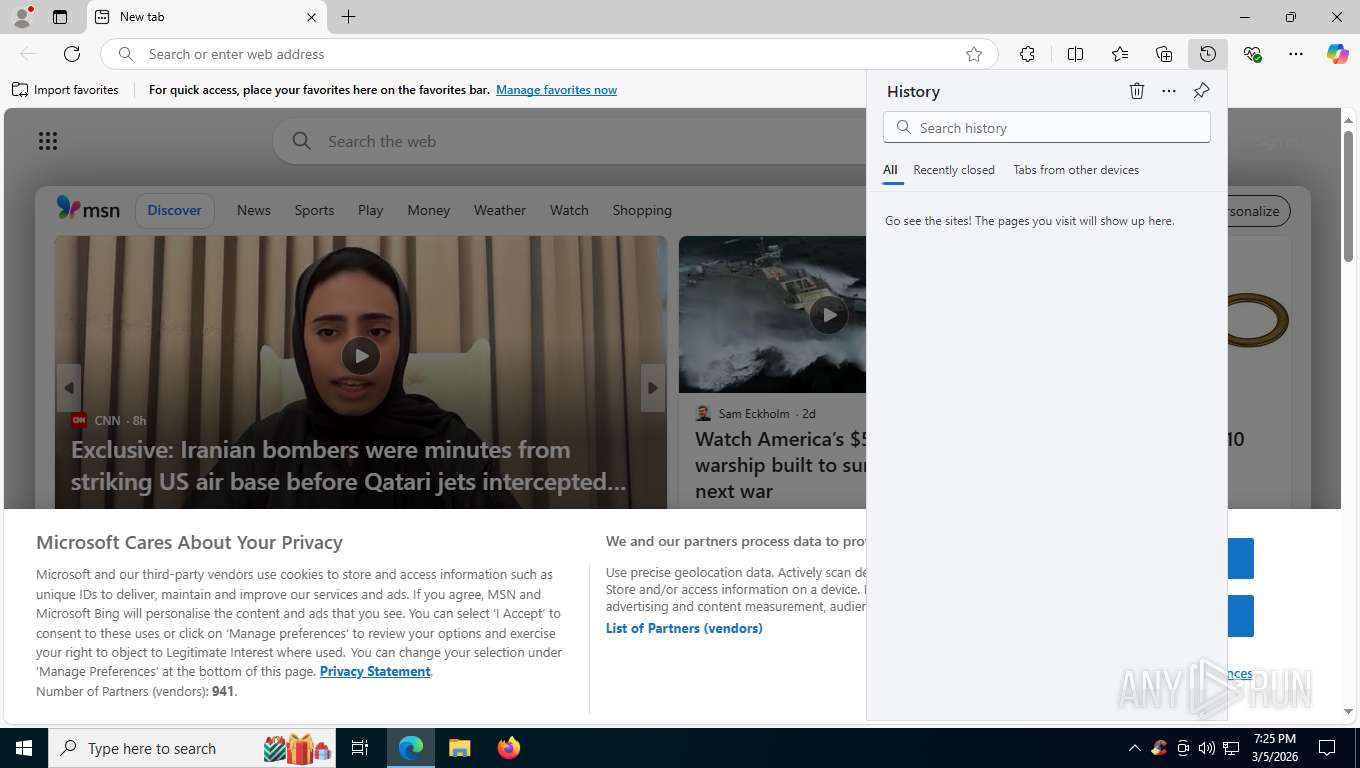Viewport: 1360px width, 768px height.
Task: Switch to Tabs from other devices
Action: [1076, 170]
